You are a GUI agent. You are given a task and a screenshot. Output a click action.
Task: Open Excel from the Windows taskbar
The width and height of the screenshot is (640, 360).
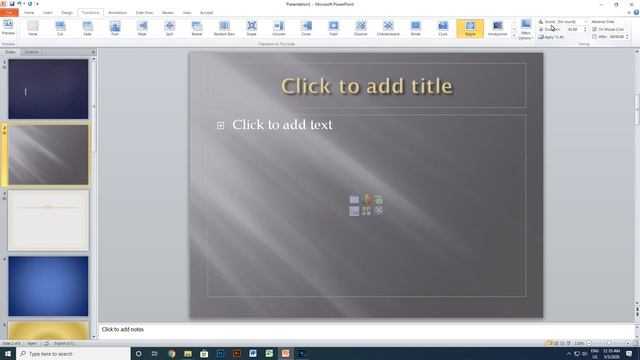tap(269, 353)
